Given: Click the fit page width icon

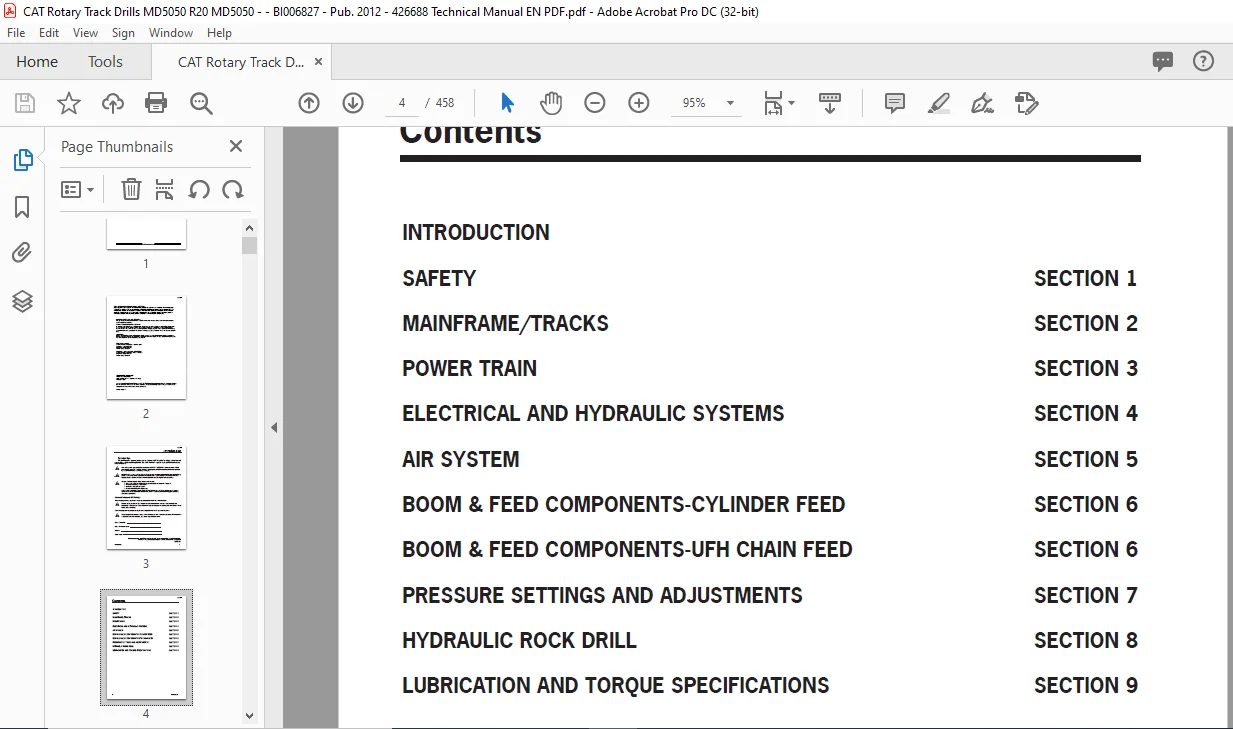Looking at the screenshot, I should 773,103.
